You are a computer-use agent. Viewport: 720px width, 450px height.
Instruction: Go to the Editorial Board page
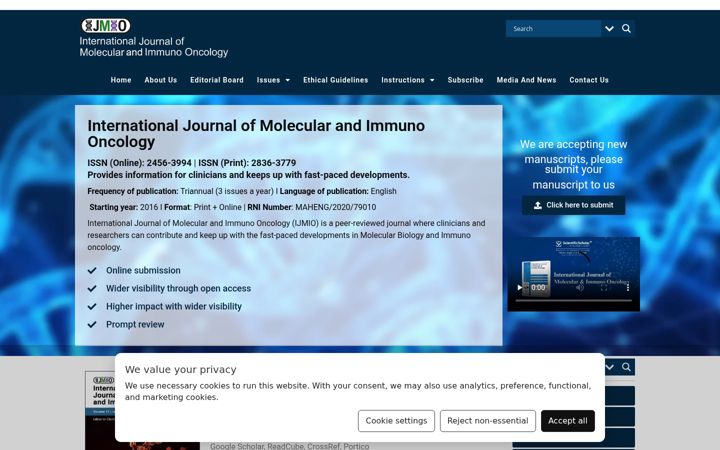tap(217, 80)
